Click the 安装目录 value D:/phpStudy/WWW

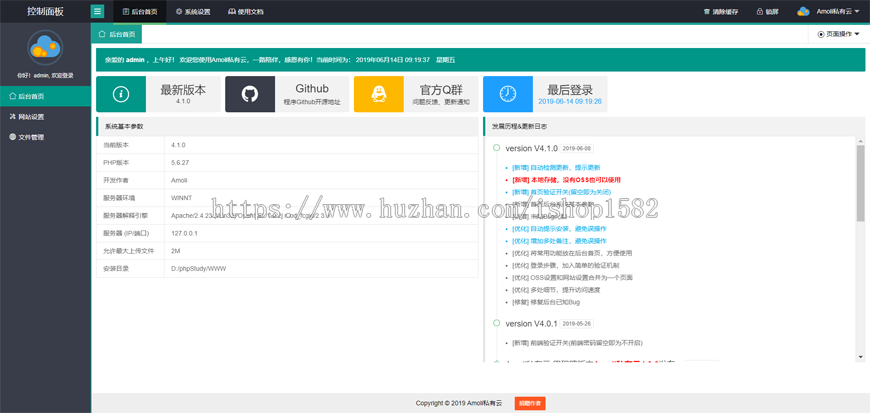tap(199, 269)
